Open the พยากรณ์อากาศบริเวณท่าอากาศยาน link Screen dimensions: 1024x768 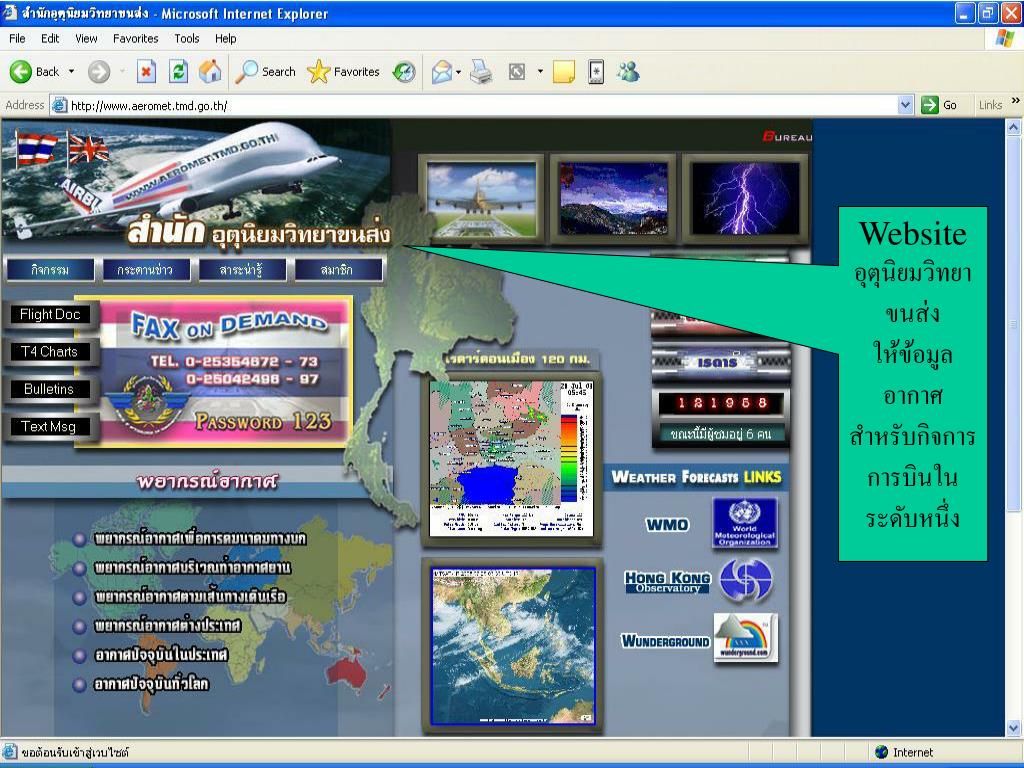click(193, 568)
